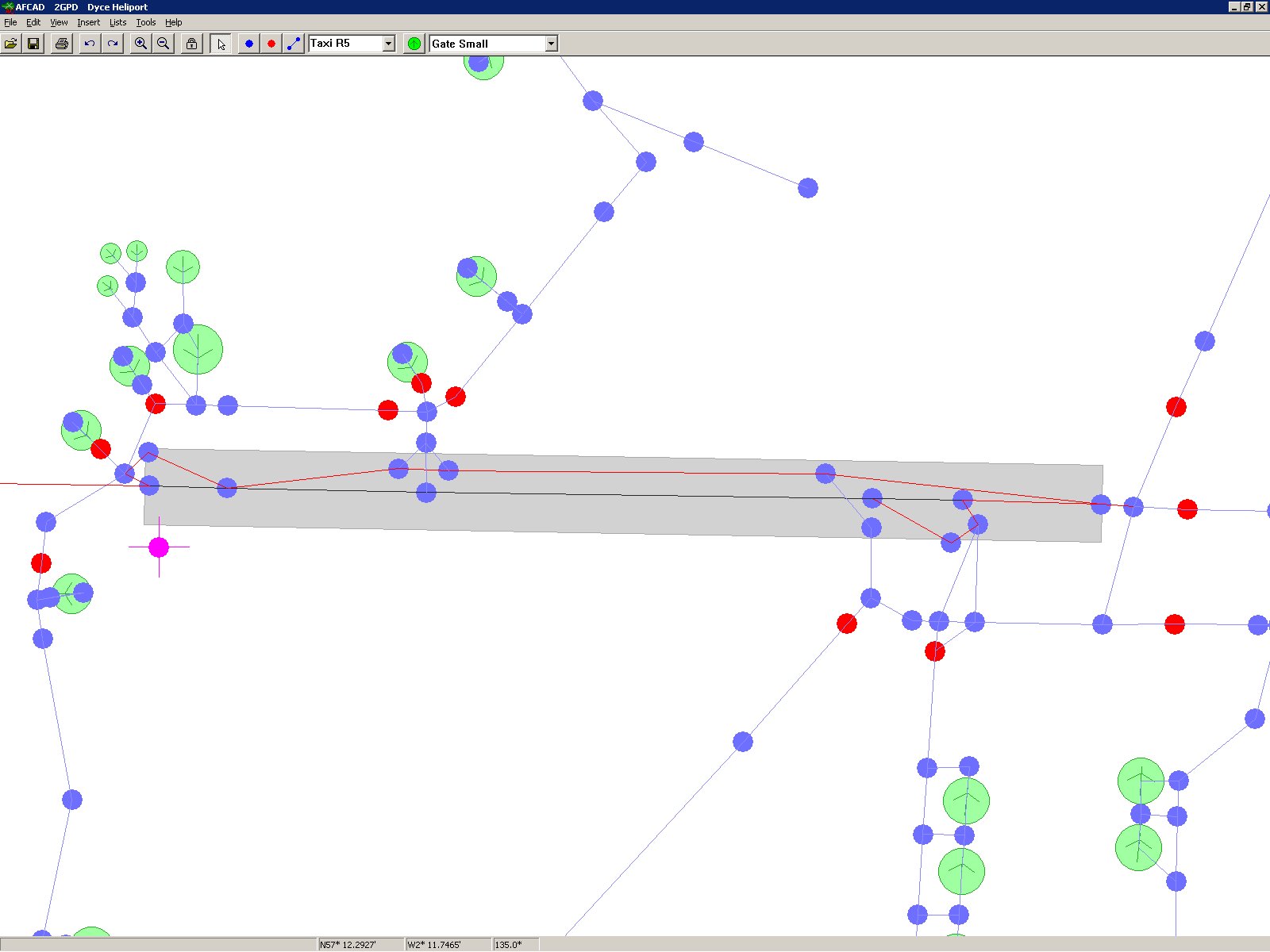Zoom out with the magnifier minus icon
The image size is (1270, 952).
[164, 44]
